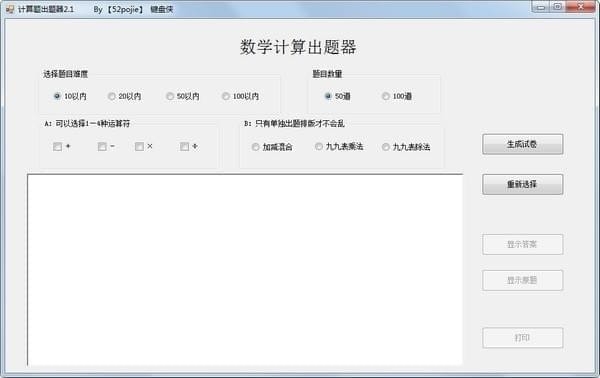Click the app icon in title bar

(x=10, y=9)
